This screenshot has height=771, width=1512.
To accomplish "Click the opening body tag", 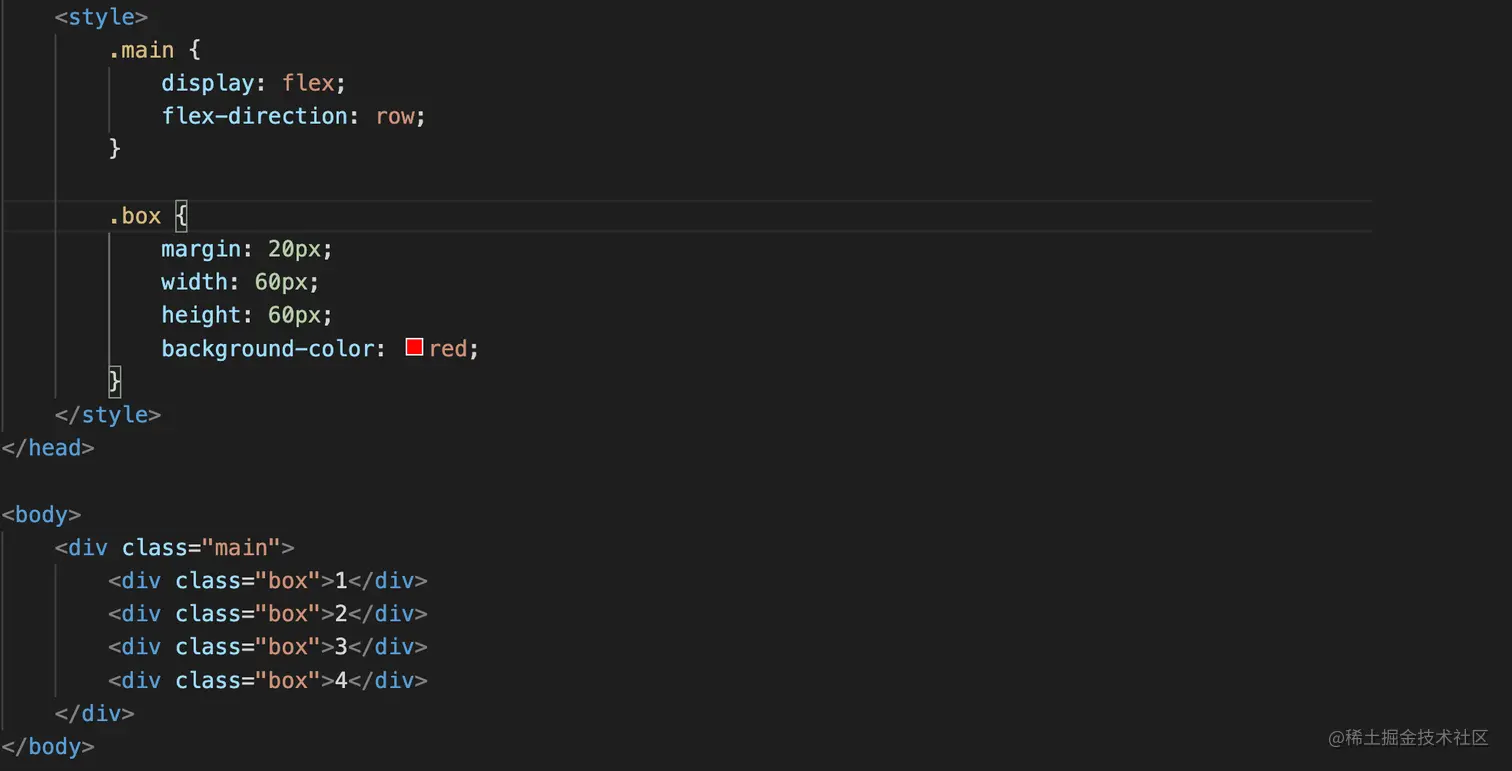I will tap(41, 514).
